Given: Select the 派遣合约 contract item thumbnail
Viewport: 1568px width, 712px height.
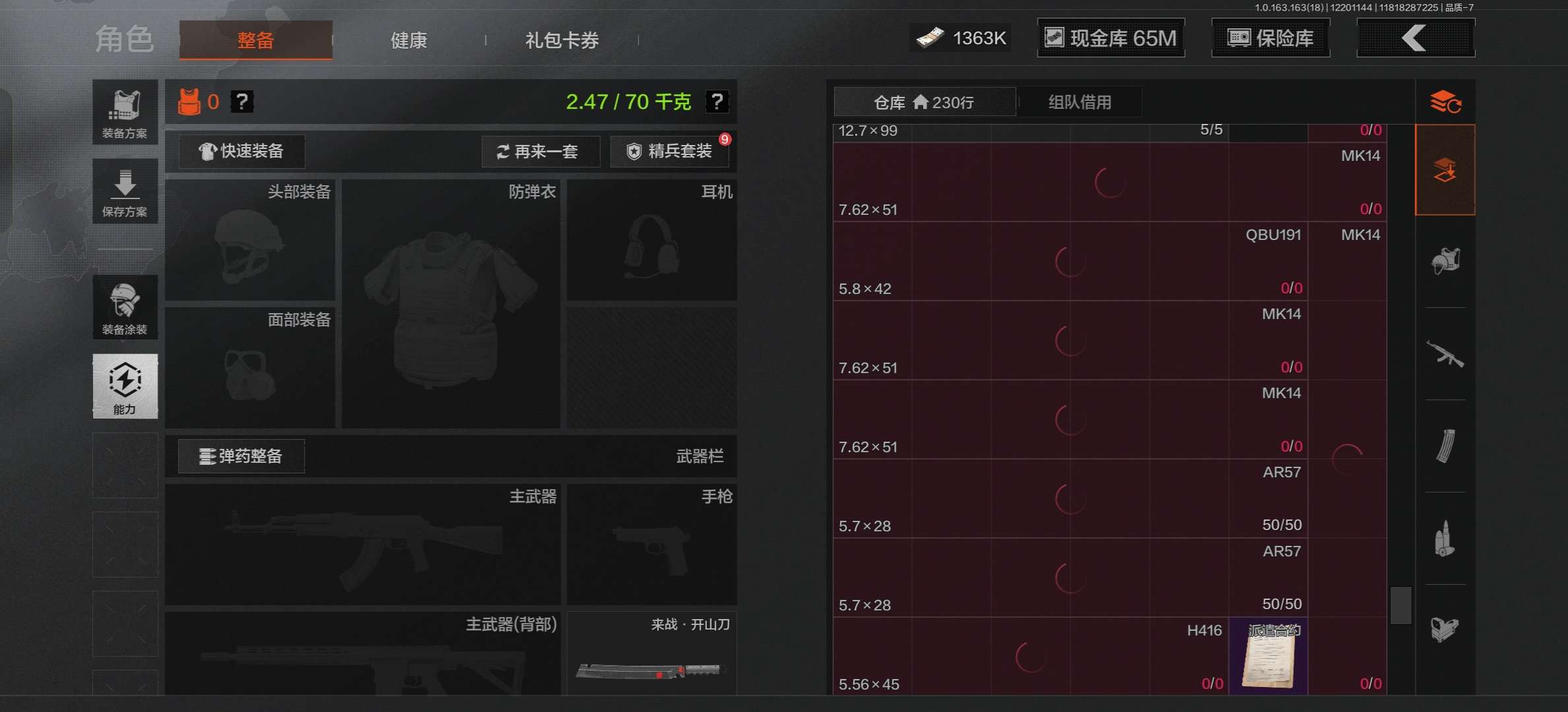Looking at the screenshot, I should pyautogui.click(x=1268, y=656).
